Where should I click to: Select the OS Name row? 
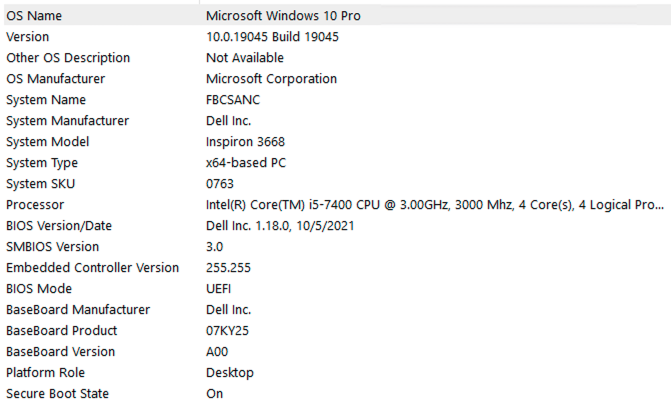pyautogui.click(x=337, y=16)
